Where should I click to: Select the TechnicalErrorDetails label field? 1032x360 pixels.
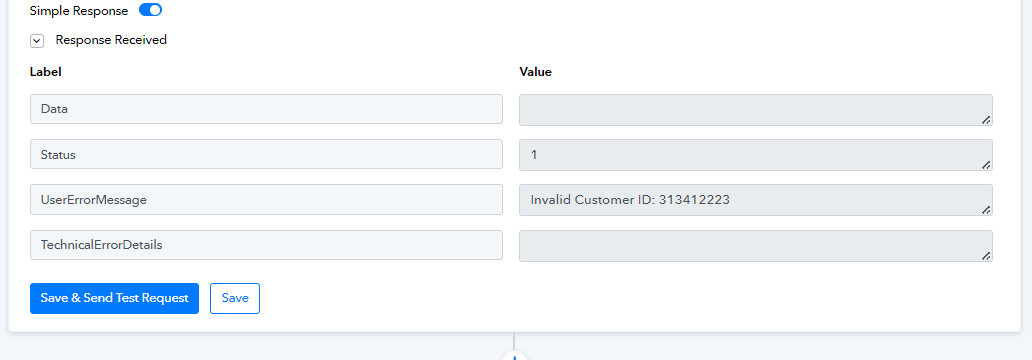pyautogui.click(x=267, y=245)
